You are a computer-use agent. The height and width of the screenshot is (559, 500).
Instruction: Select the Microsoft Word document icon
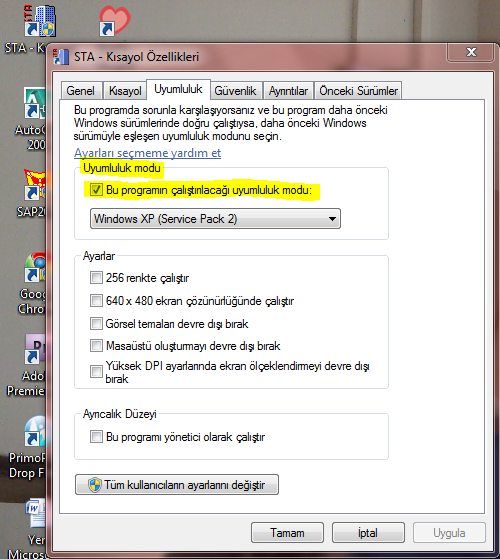pos(35,512)
